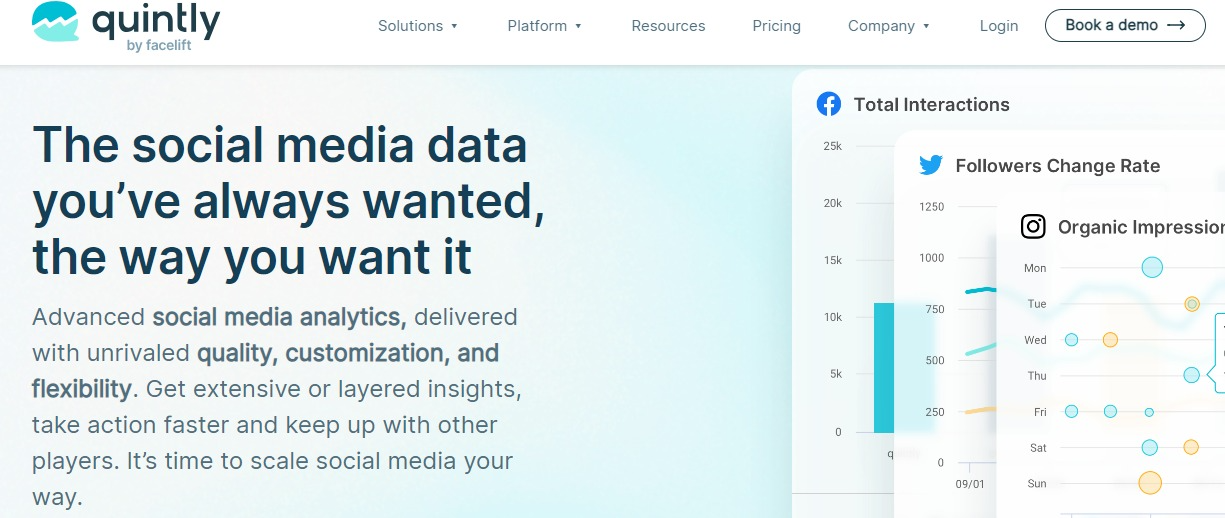The width and height of the screenshot is (1225, 518).
Task: Click the orange bubble on Tue row
Action: point(1192,304)
